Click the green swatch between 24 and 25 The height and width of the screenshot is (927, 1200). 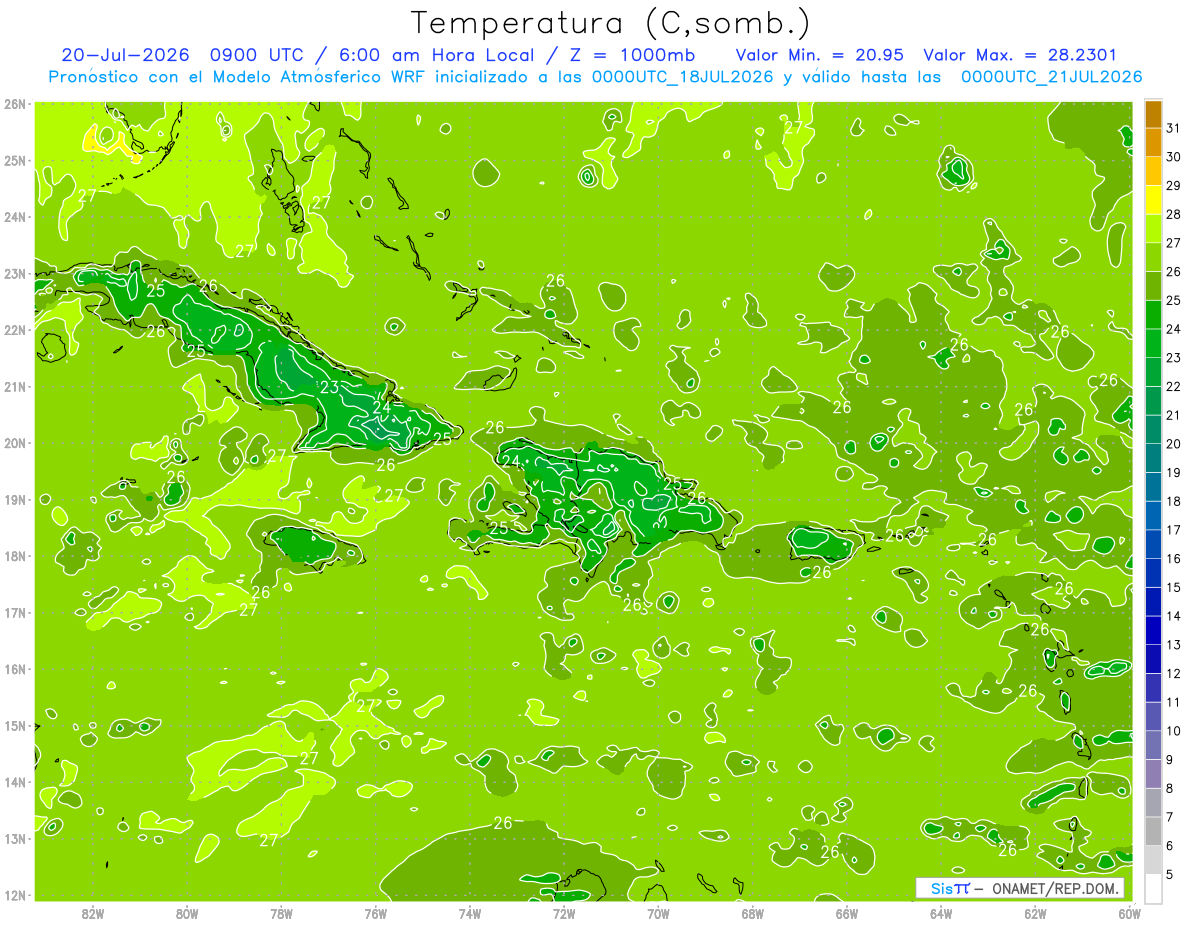coord(1153,314)
